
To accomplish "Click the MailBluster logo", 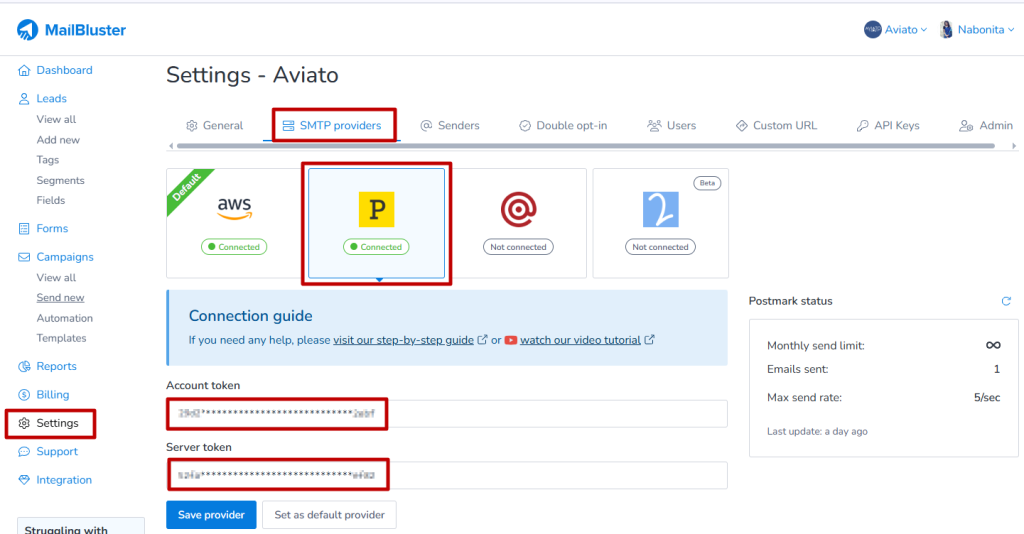I will click(x=71, y=30).
